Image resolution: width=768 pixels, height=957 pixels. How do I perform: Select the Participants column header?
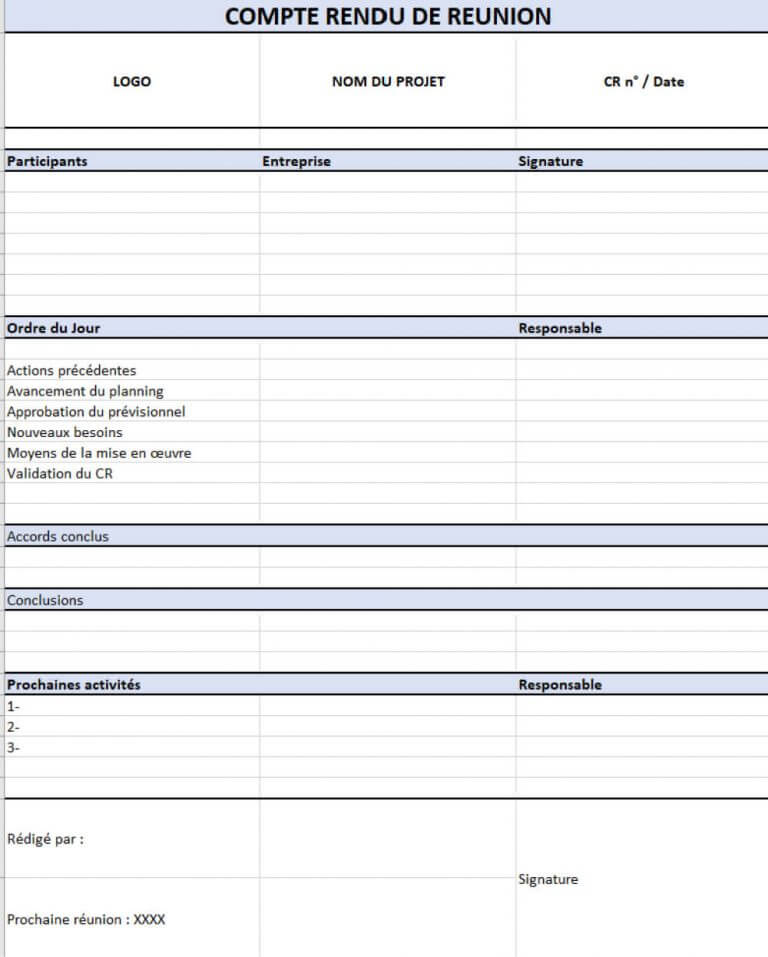(47, 161)
